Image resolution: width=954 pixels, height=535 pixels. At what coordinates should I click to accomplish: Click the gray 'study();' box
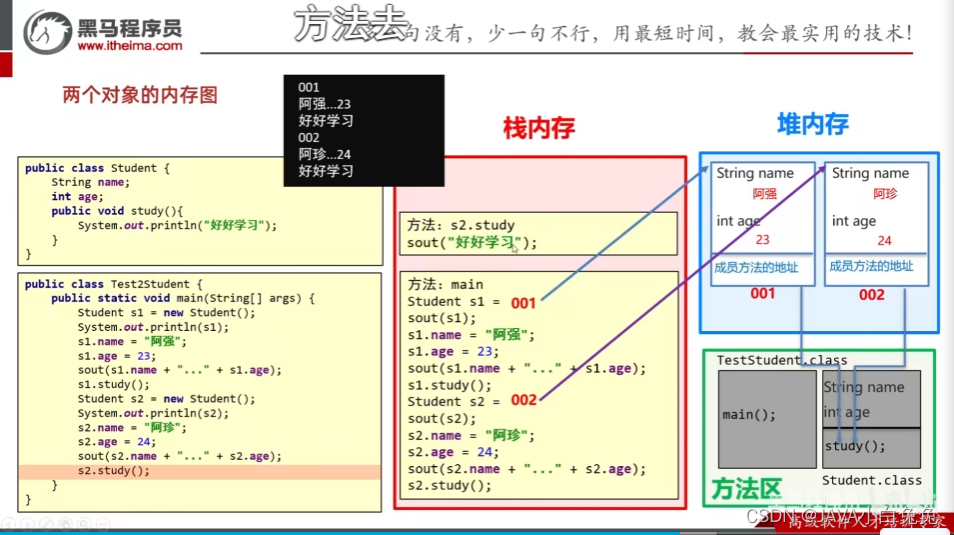(872, 449)
